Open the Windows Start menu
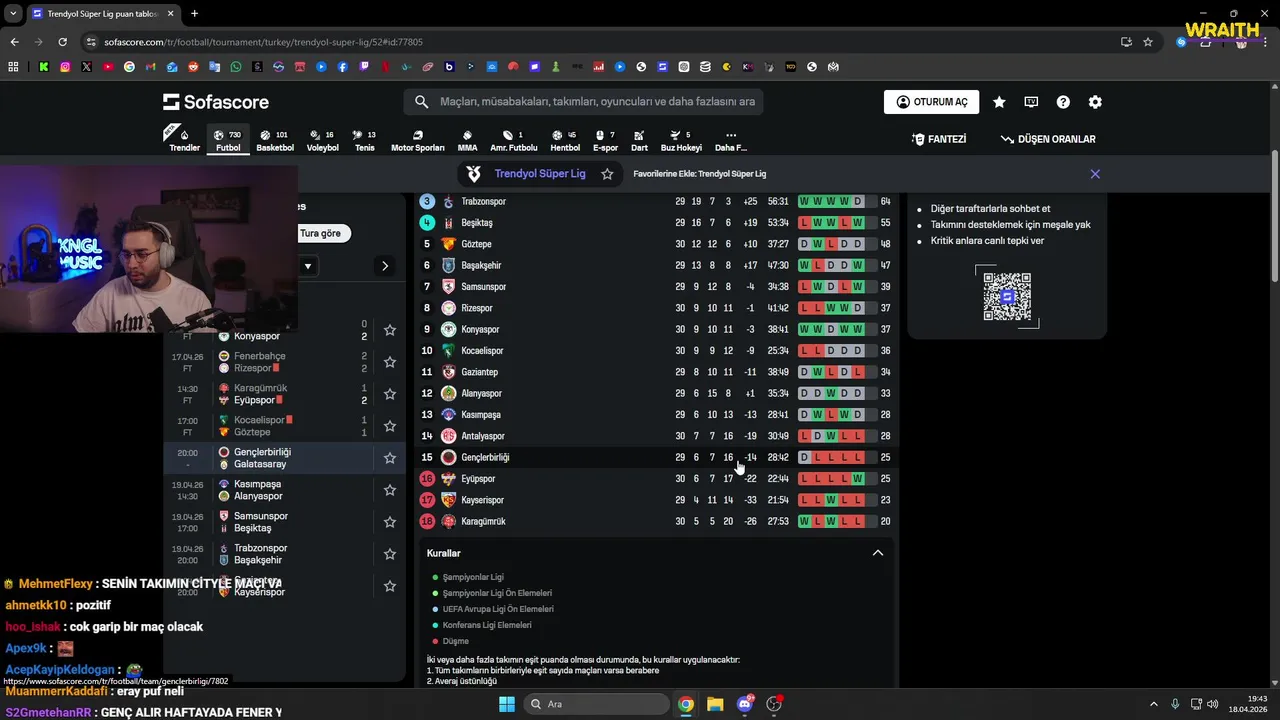This screenshot has width=1280, height=720. pyautogui.click(x=507, y=704)
